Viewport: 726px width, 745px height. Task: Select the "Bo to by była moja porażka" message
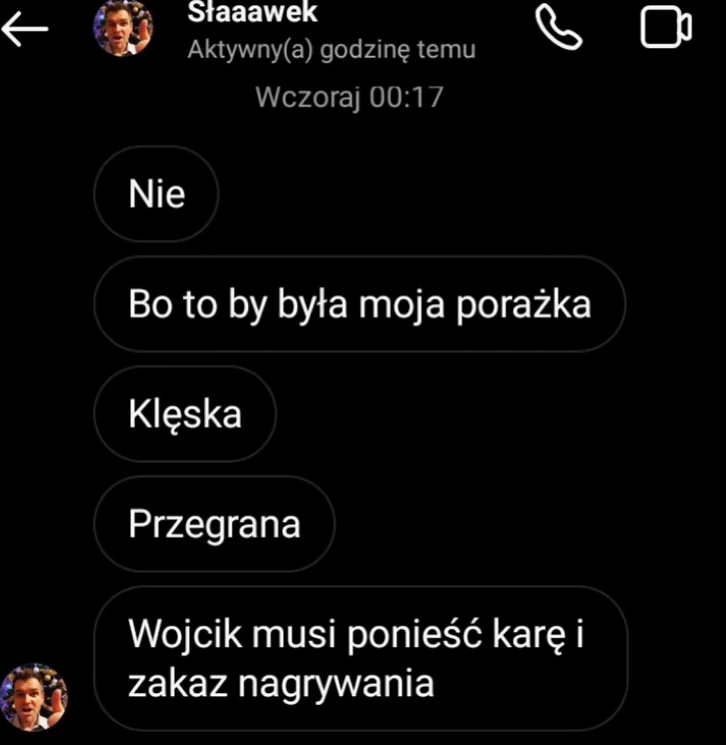(359, 304)
